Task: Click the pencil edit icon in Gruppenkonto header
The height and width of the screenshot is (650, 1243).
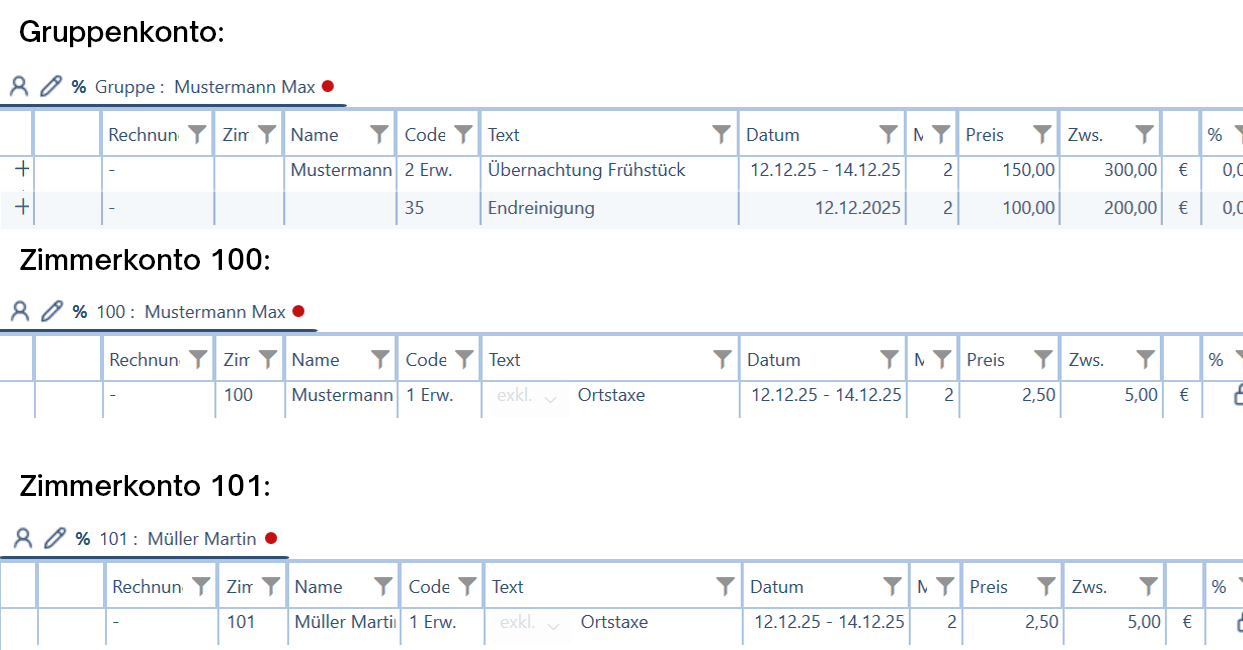Action: pyautogui.click(x=50, y=86)
